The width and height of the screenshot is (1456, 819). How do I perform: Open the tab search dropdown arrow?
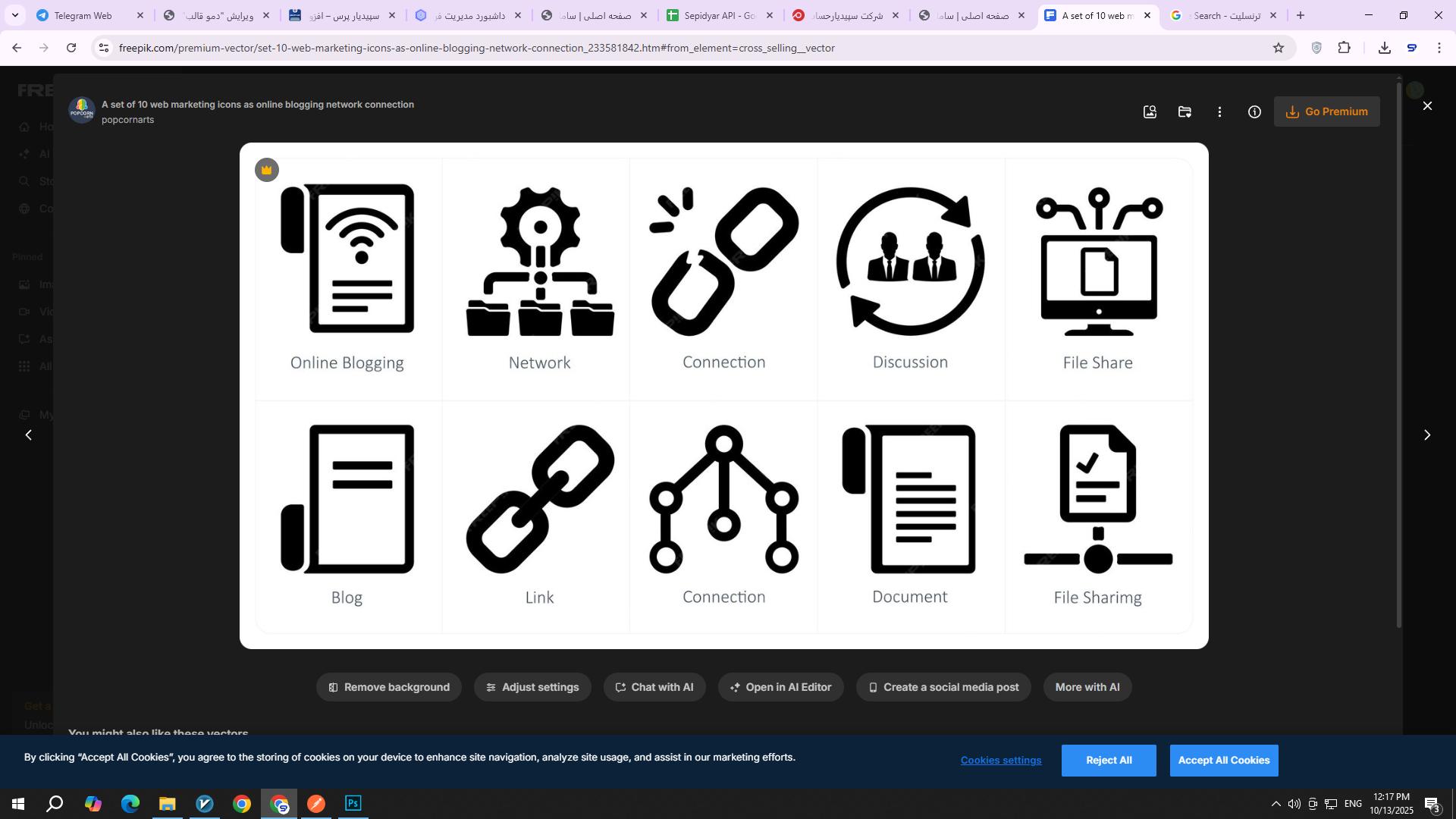click(15, 15)
